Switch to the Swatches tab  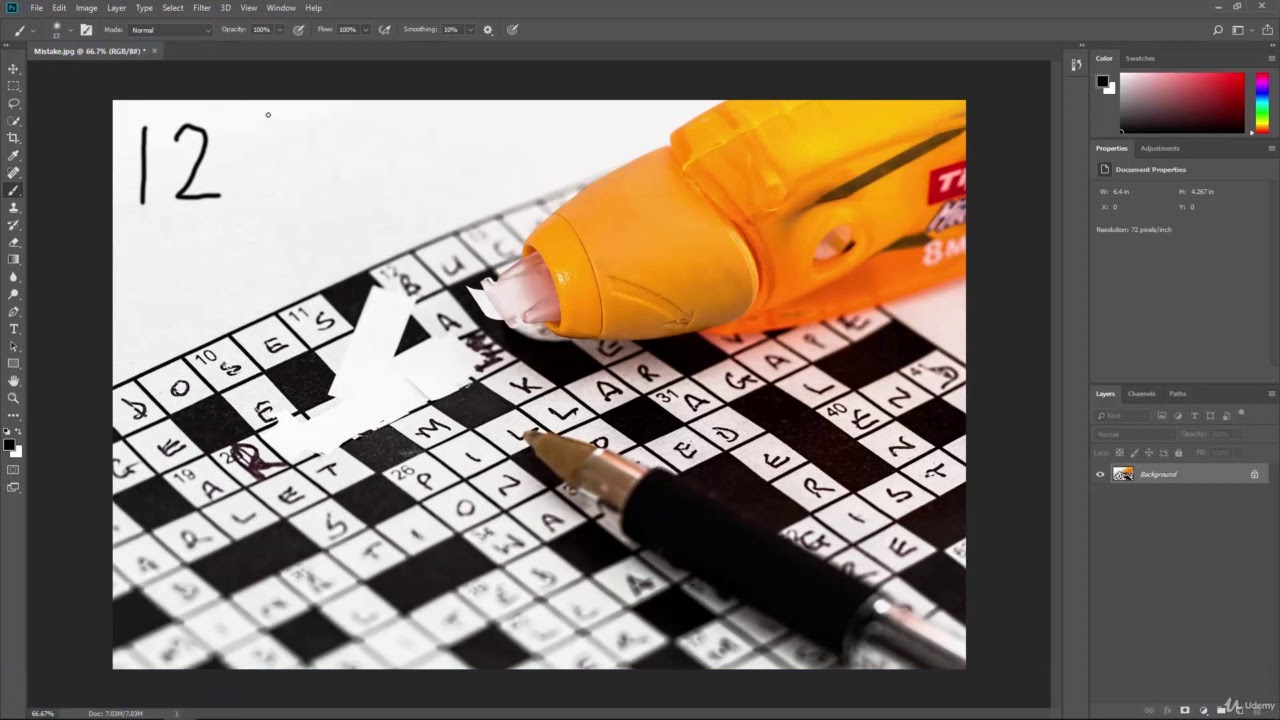pyautogui.click(x=1140, y=58)
